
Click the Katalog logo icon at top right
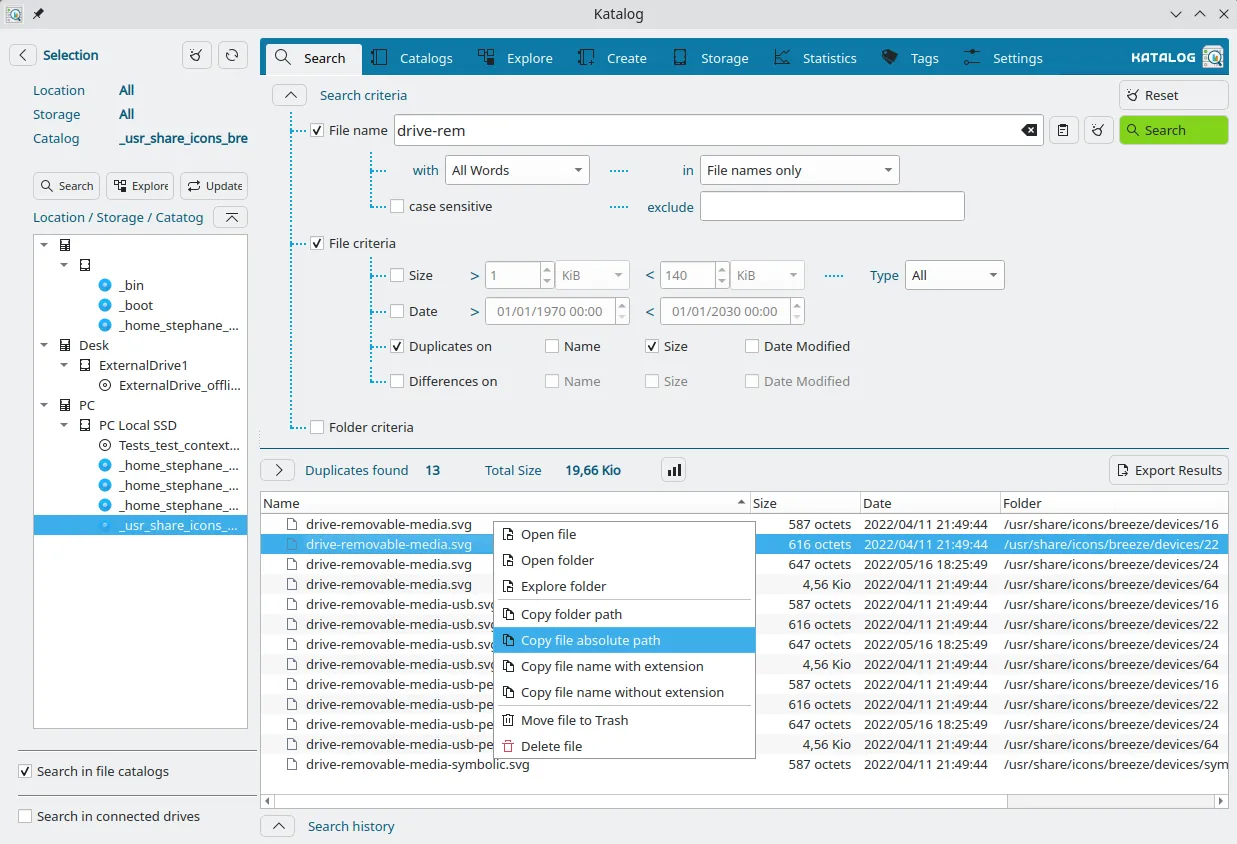pyautogui.click(x=1213, y=57)
